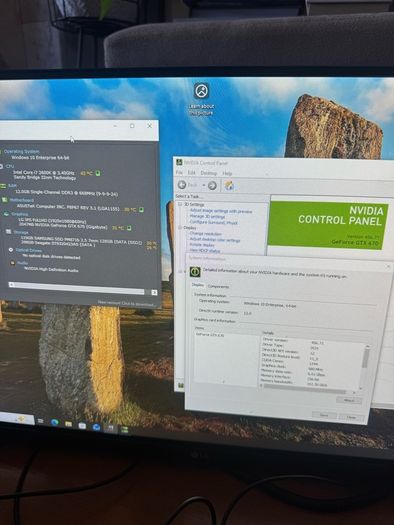Click the Home icon in NVIDIA toolbar
Viewport: 394px width, 525px height.
click(x=229, y=185)
